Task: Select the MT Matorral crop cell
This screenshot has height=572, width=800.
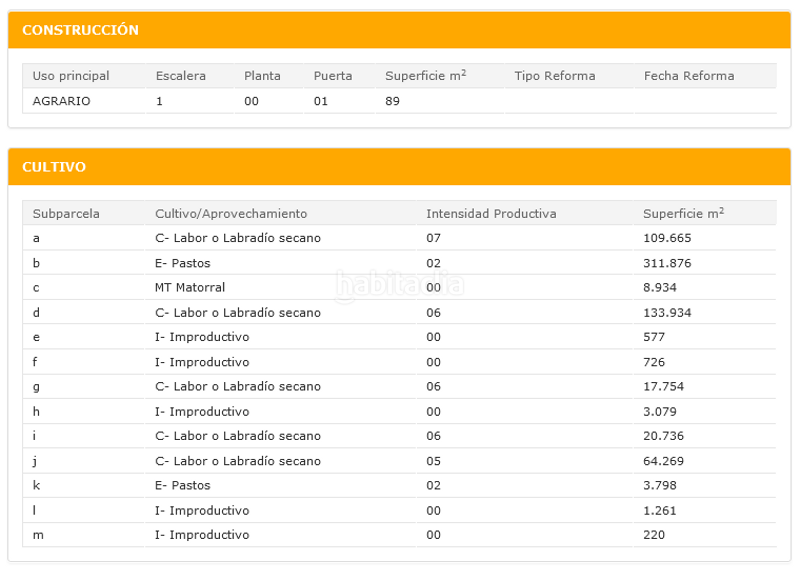Action: click(190, 288)
